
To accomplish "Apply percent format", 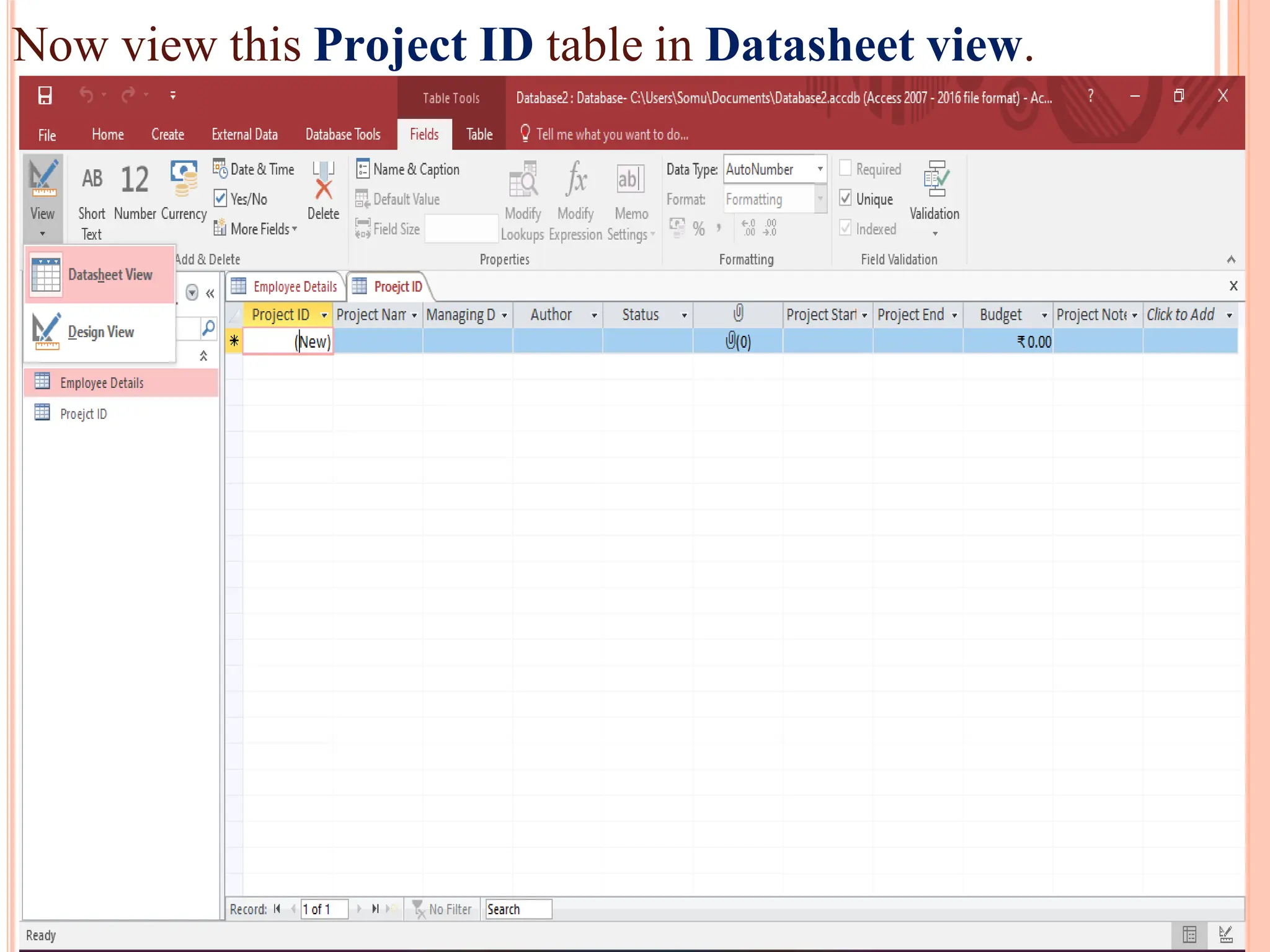I will point(699,229).
